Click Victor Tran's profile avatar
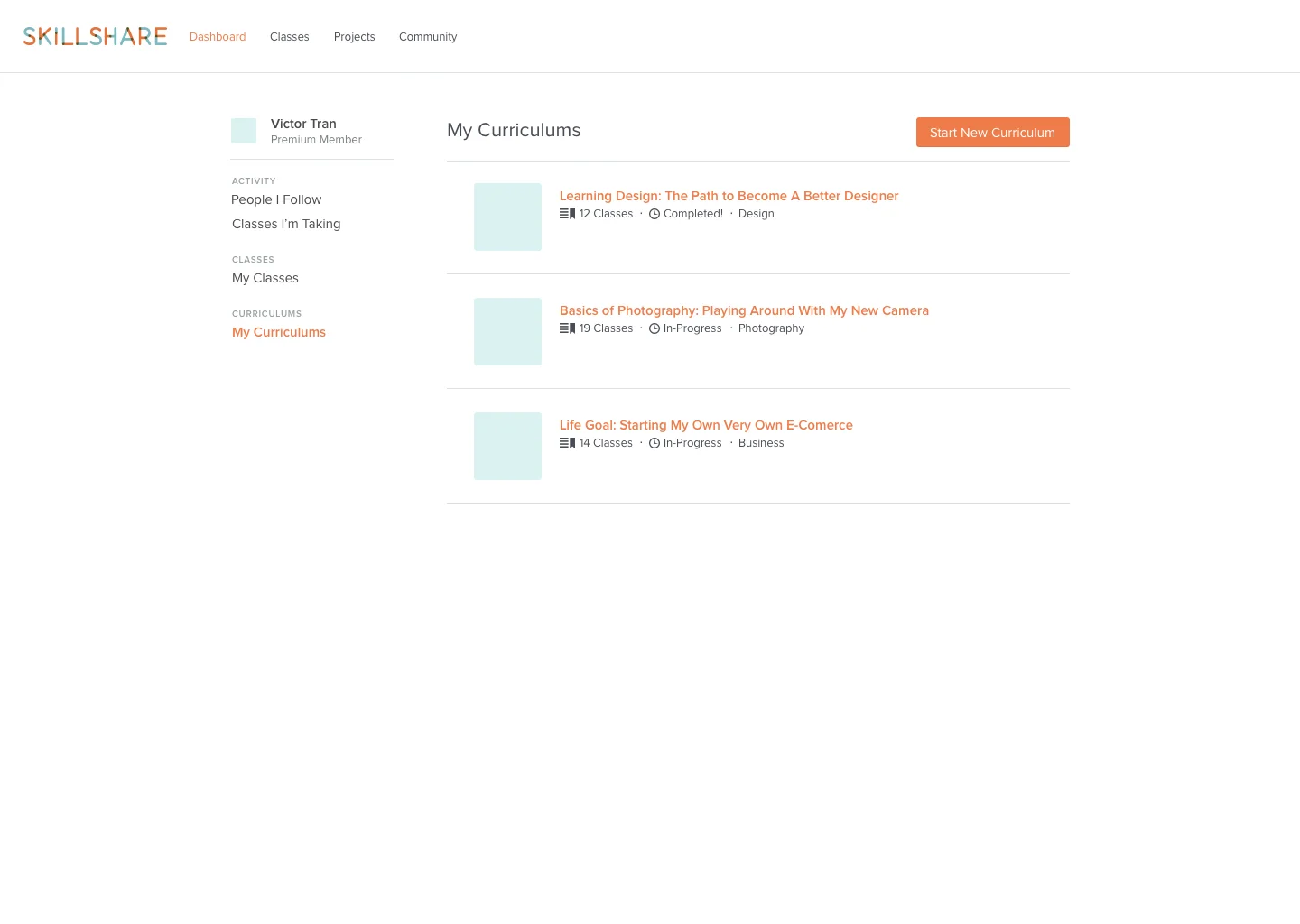The height and width of the screenshot is (924, 1300). pyautogui.click(x=244, y=131)
